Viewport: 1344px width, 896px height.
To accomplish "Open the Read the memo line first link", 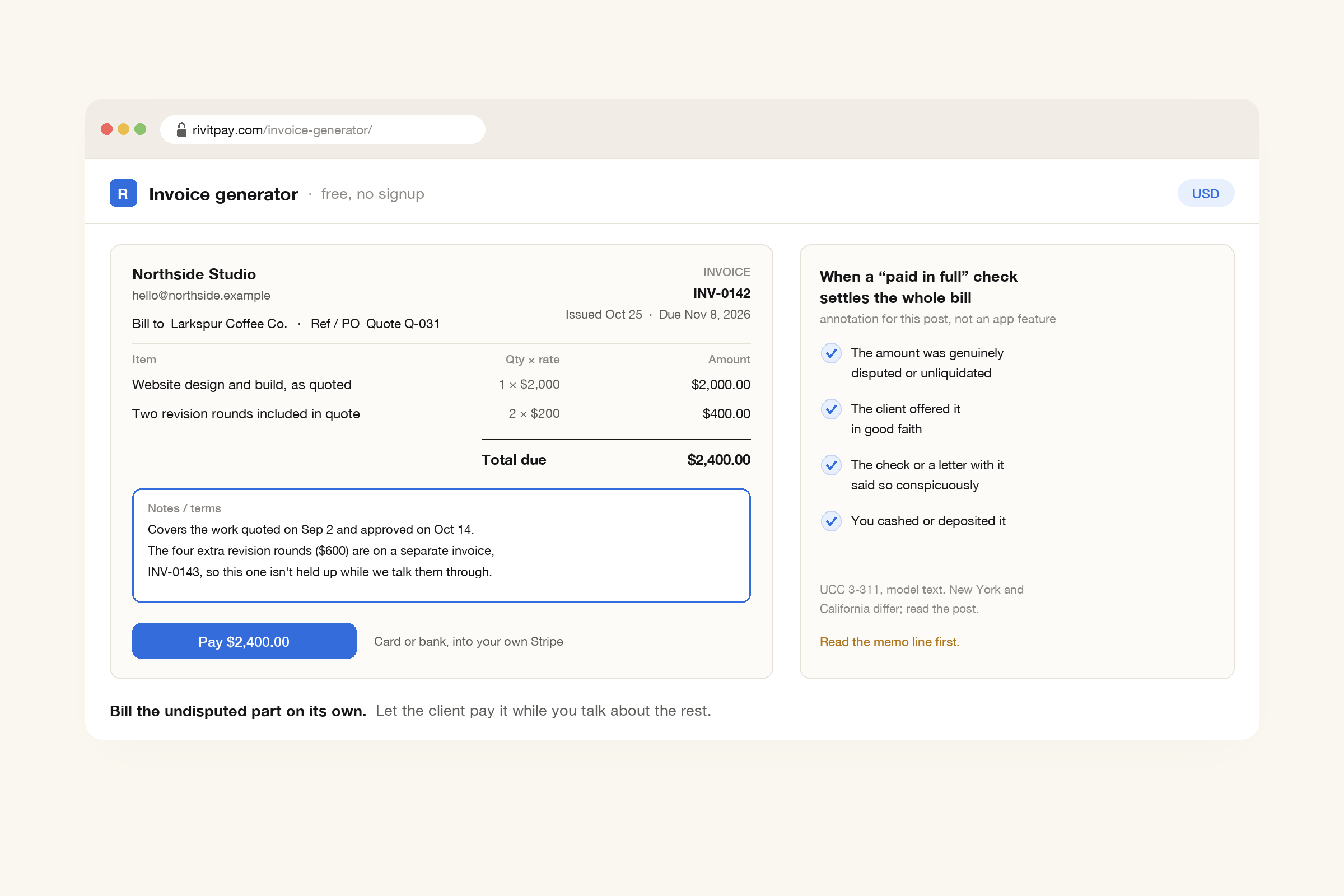I will point(889,642).
